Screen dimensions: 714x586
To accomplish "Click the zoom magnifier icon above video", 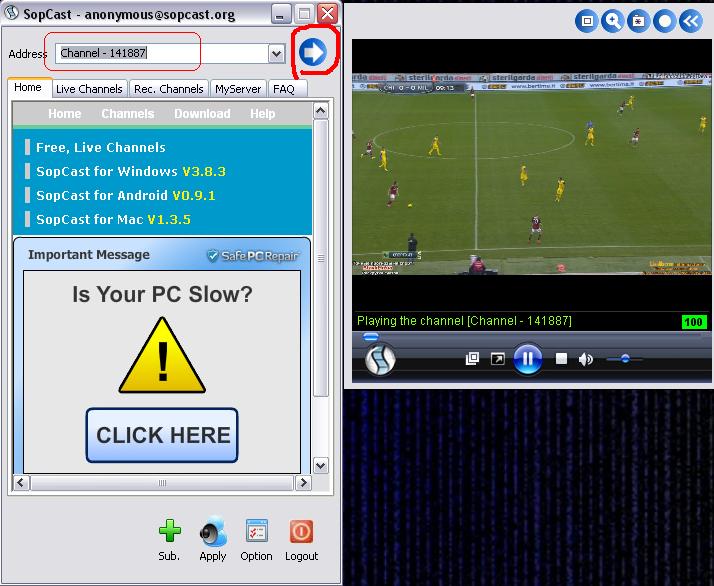I will pyautogui.click(x=612, y=21).
